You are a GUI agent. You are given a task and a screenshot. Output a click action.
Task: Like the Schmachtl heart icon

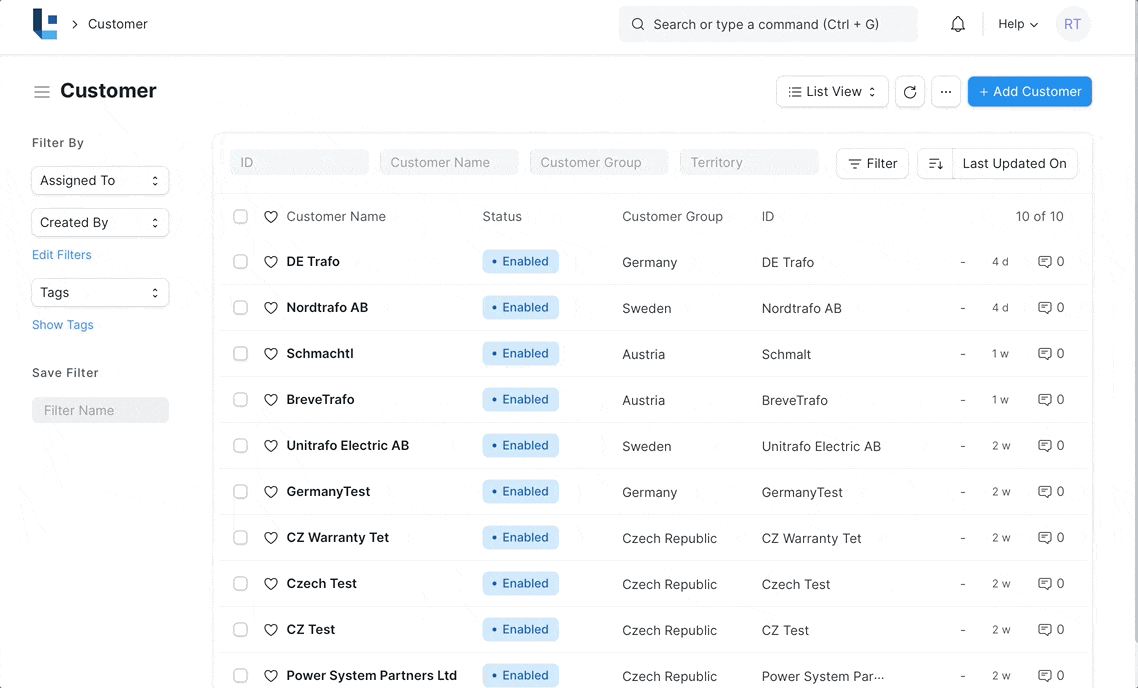pos(270,354)
